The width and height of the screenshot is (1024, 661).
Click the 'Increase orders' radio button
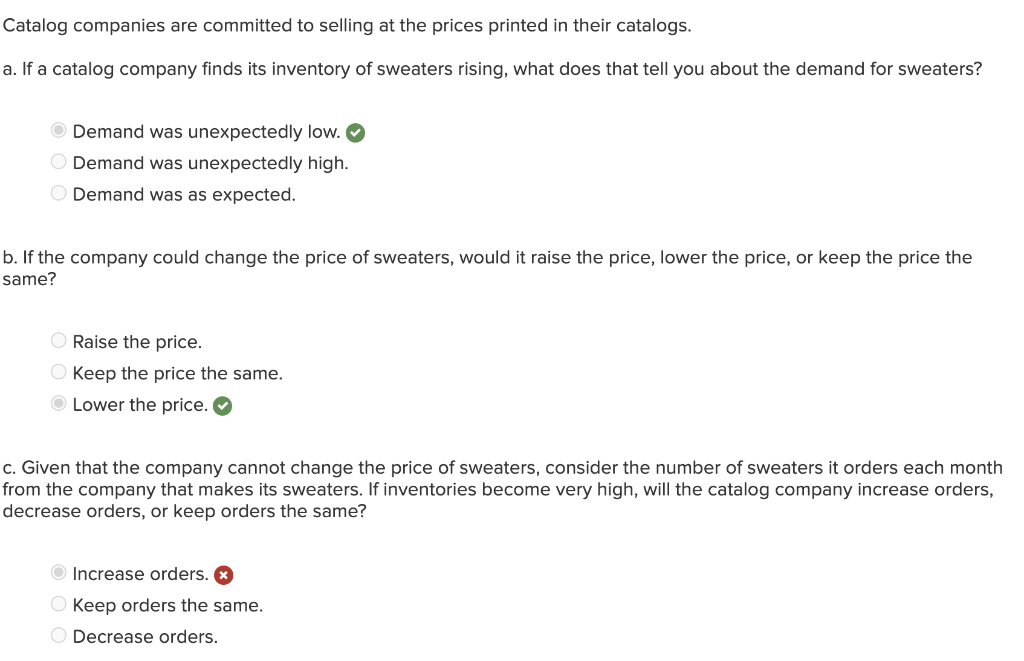[x=59, y=573]
